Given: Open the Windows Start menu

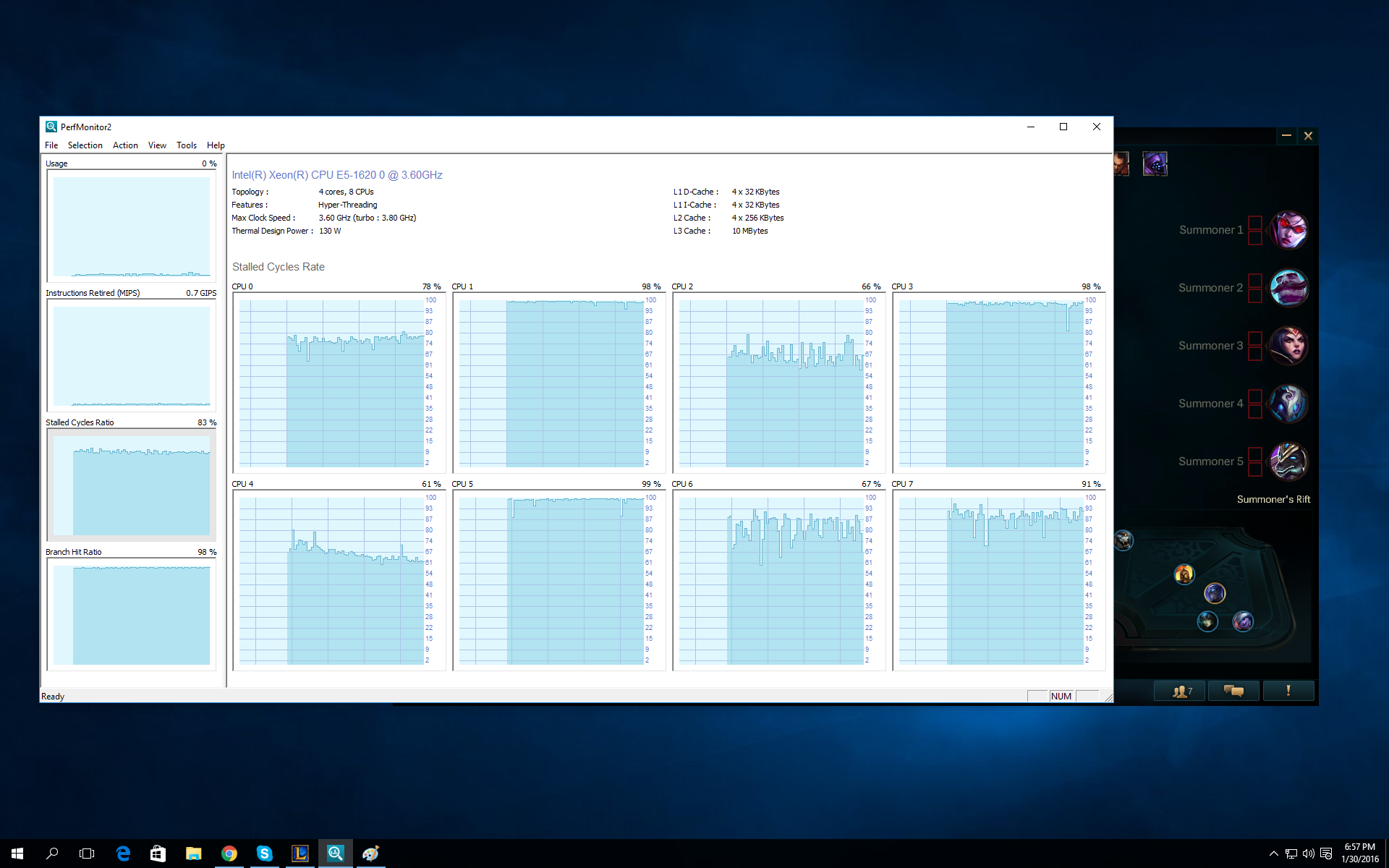Looking at the screenshot, I should click(17, 854).
